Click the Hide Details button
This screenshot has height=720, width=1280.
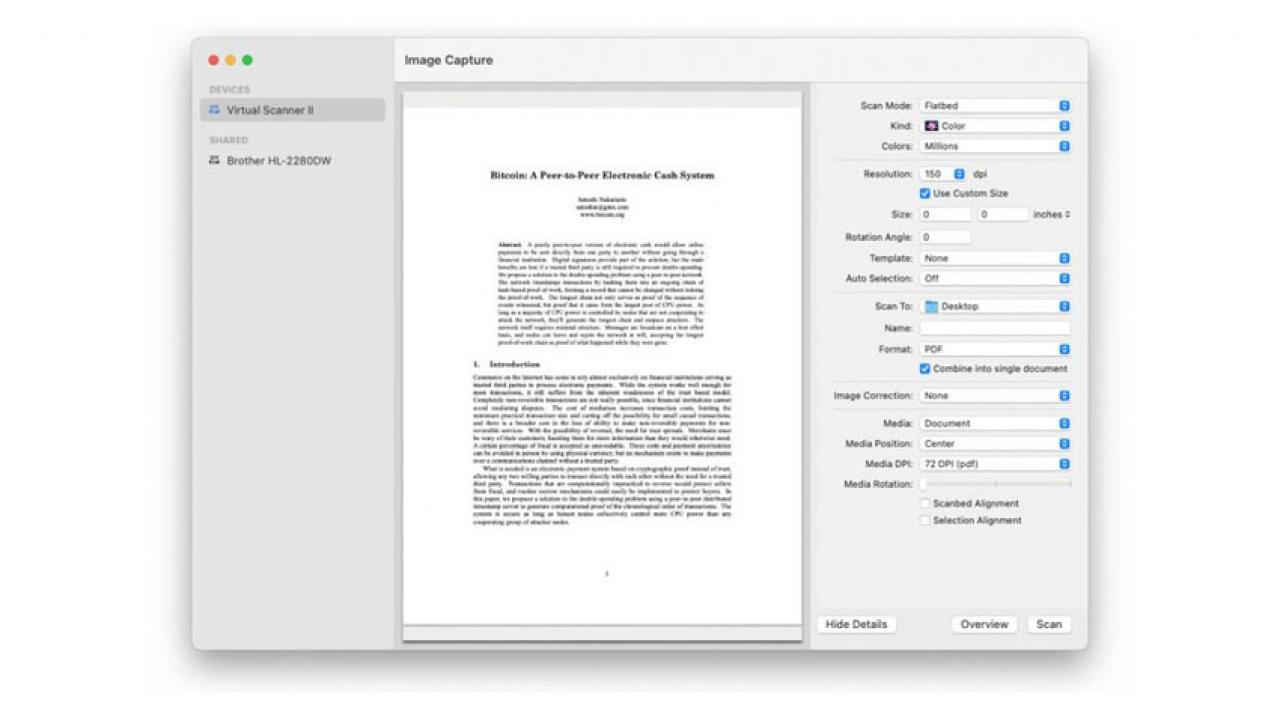(856, 624)
